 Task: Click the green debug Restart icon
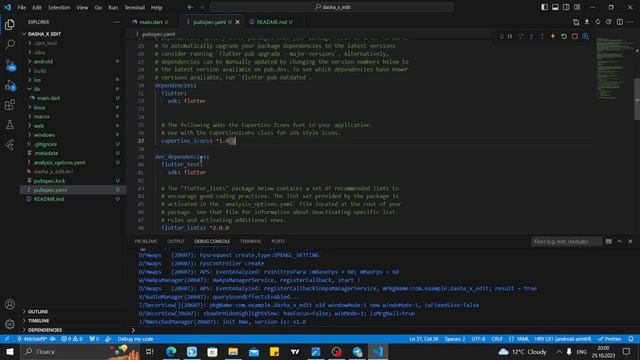click(564, 36)
